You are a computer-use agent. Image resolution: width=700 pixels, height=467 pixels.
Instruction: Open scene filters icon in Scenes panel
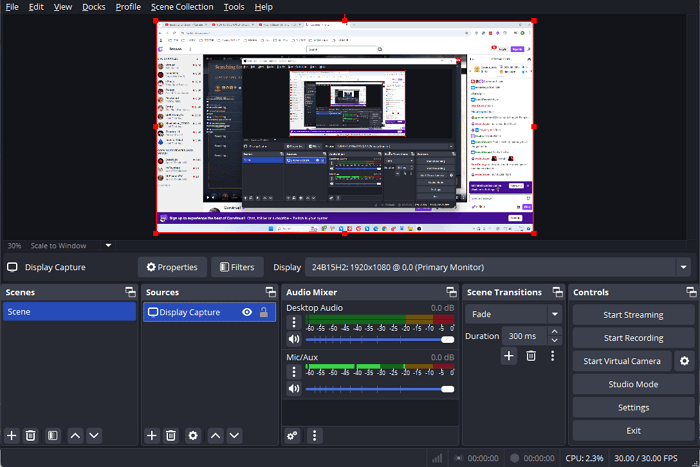tap(53, 435)
